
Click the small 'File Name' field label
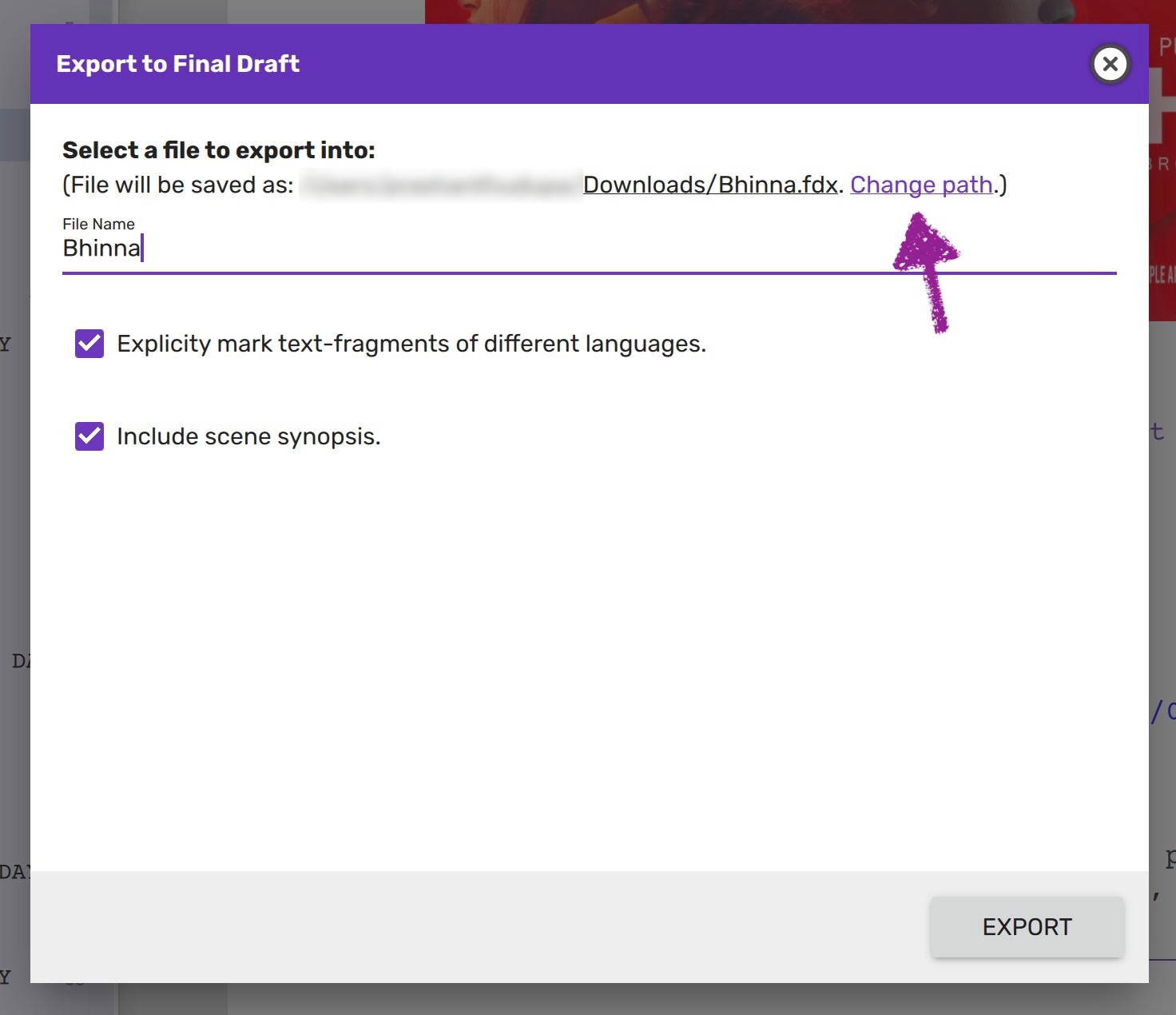click(x=98, y=224)
